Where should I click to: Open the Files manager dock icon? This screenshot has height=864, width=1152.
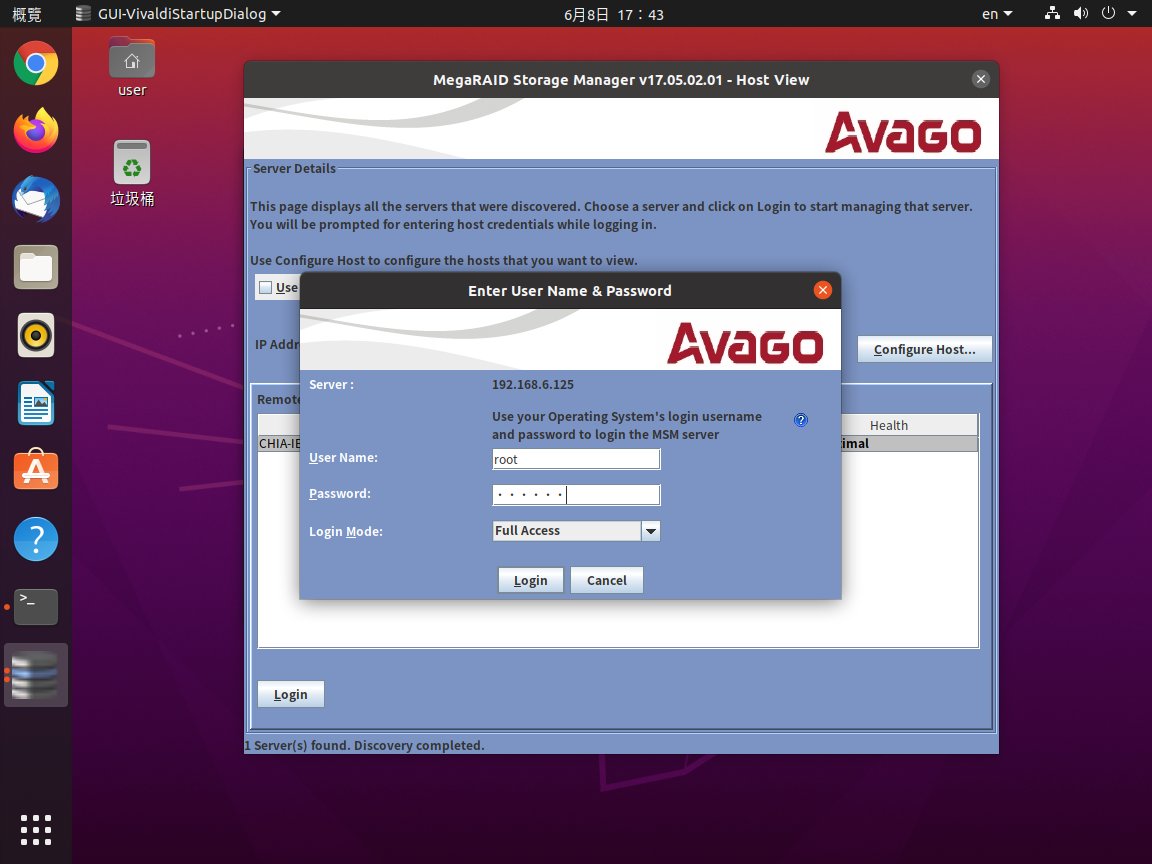(x=36, y=268)
